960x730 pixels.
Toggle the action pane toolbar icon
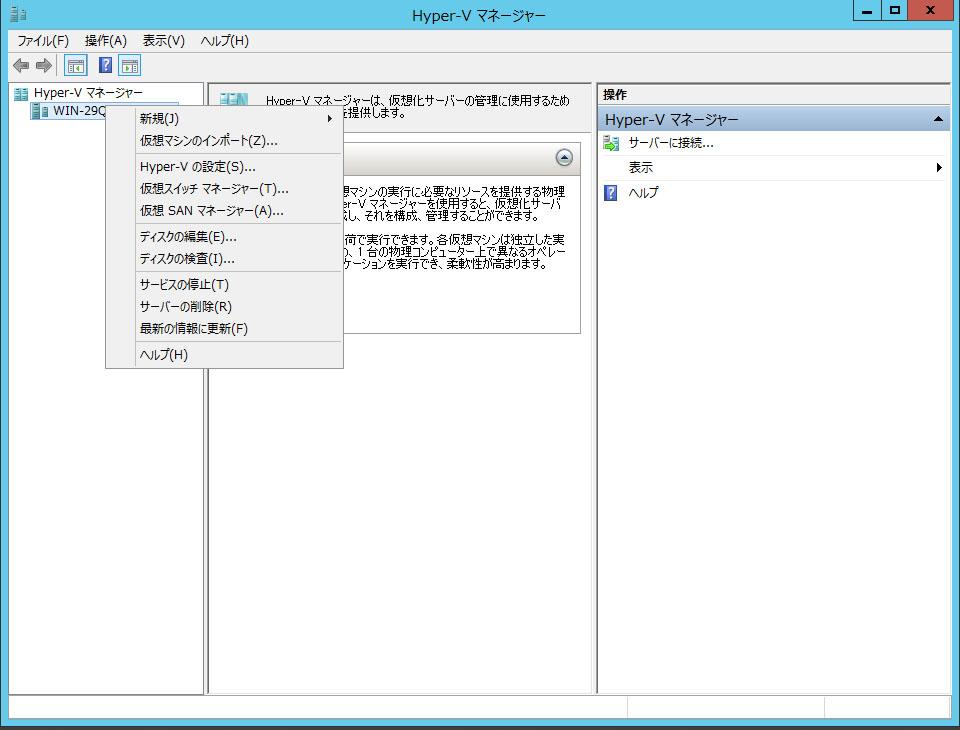pos(130,66)
